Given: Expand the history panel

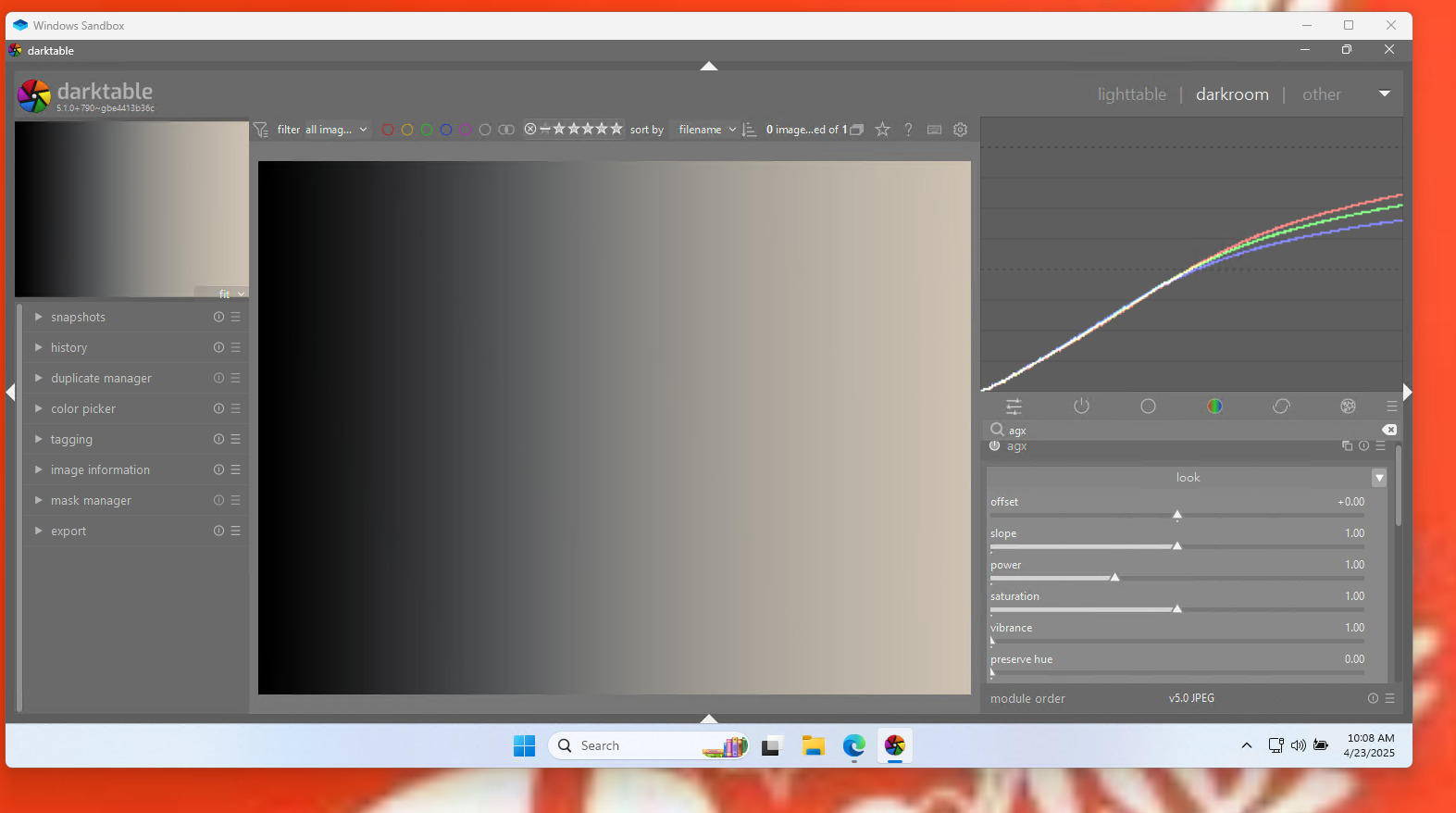Looking at the screenshot, I should point(68,348).
